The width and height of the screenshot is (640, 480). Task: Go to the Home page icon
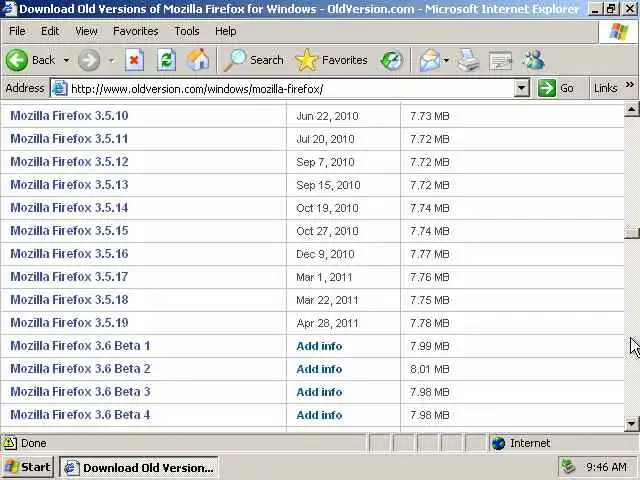198,60
